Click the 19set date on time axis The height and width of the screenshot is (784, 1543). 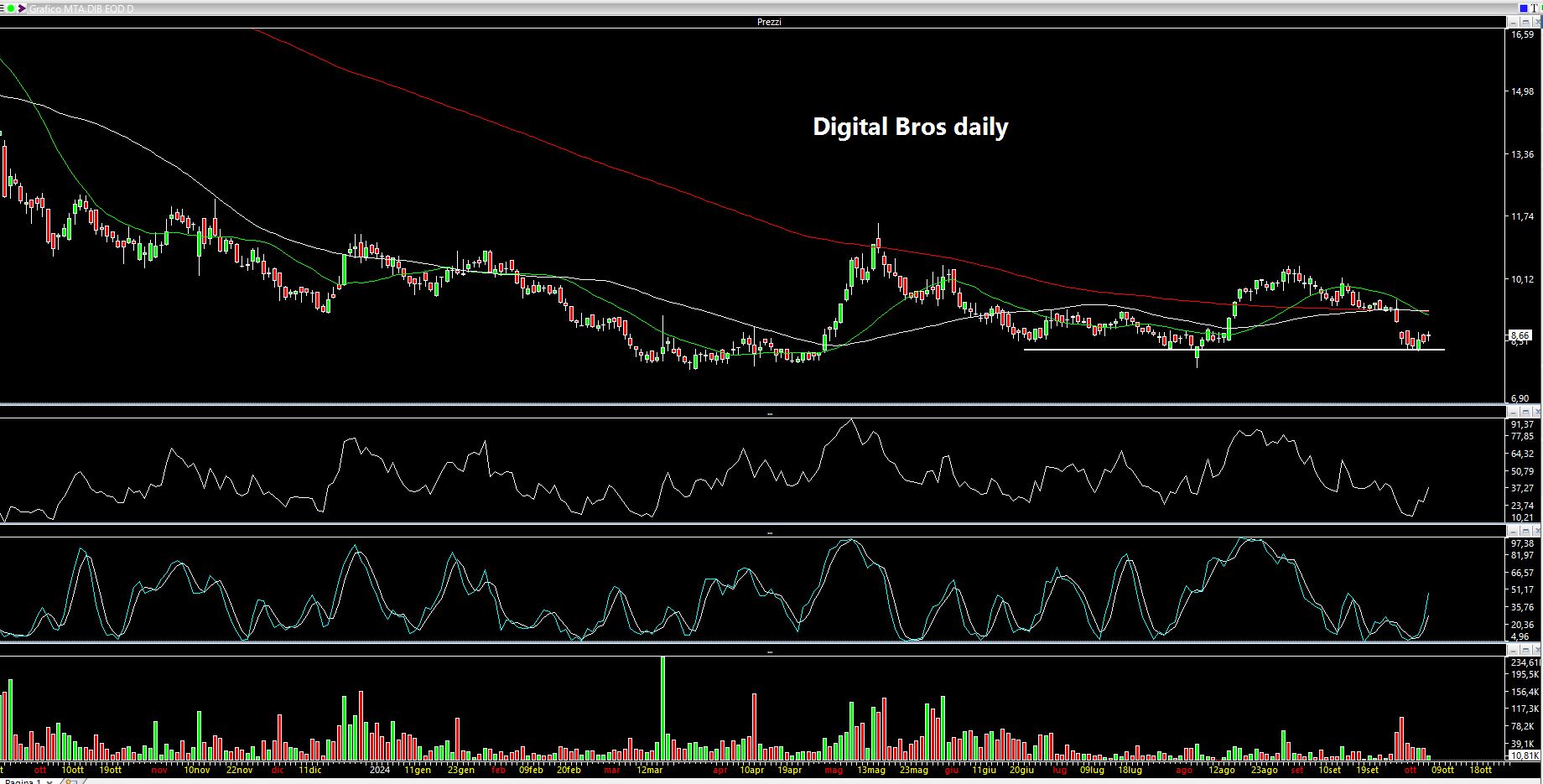click(x=1367, y=770)
